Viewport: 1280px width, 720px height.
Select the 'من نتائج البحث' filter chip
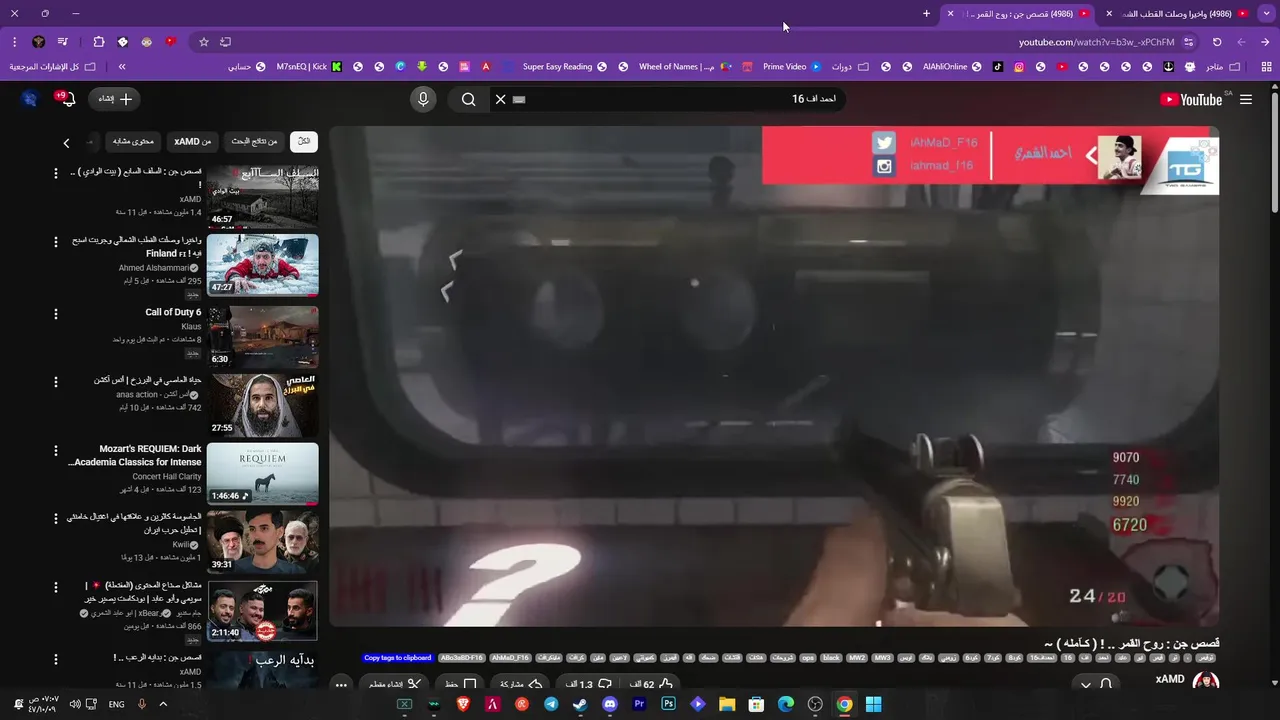coord(254,141)
